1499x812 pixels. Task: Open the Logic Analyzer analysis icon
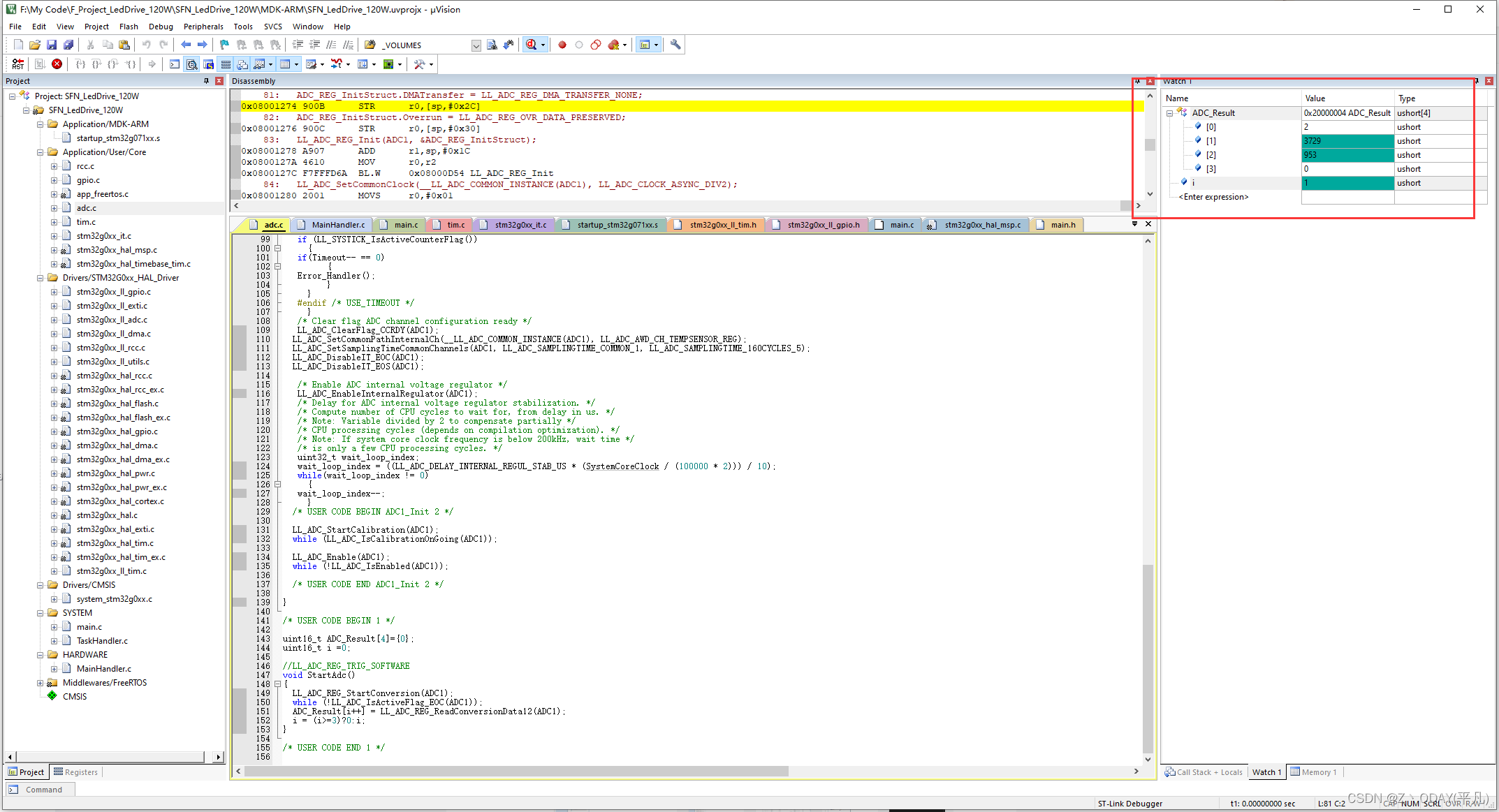(x=335, y=64)
